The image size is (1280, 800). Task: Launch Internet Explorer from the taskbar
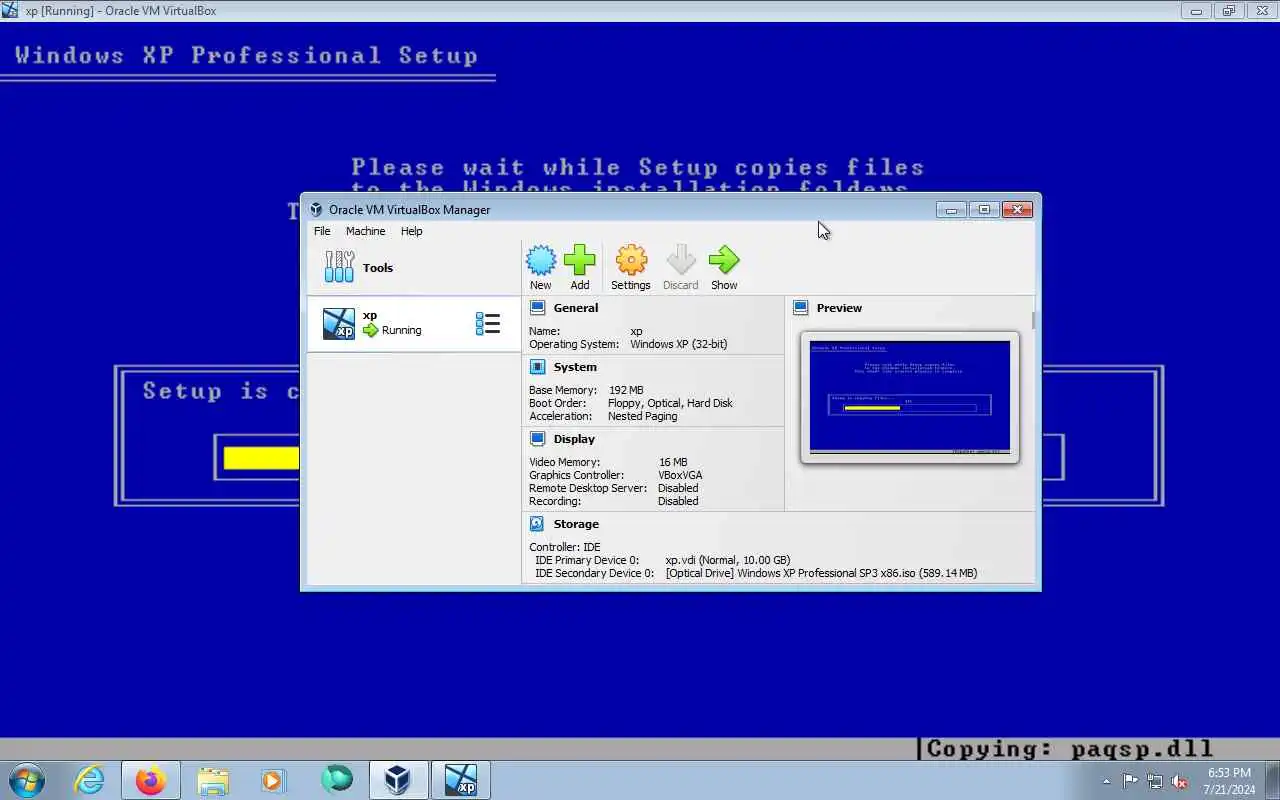[90, 780]
